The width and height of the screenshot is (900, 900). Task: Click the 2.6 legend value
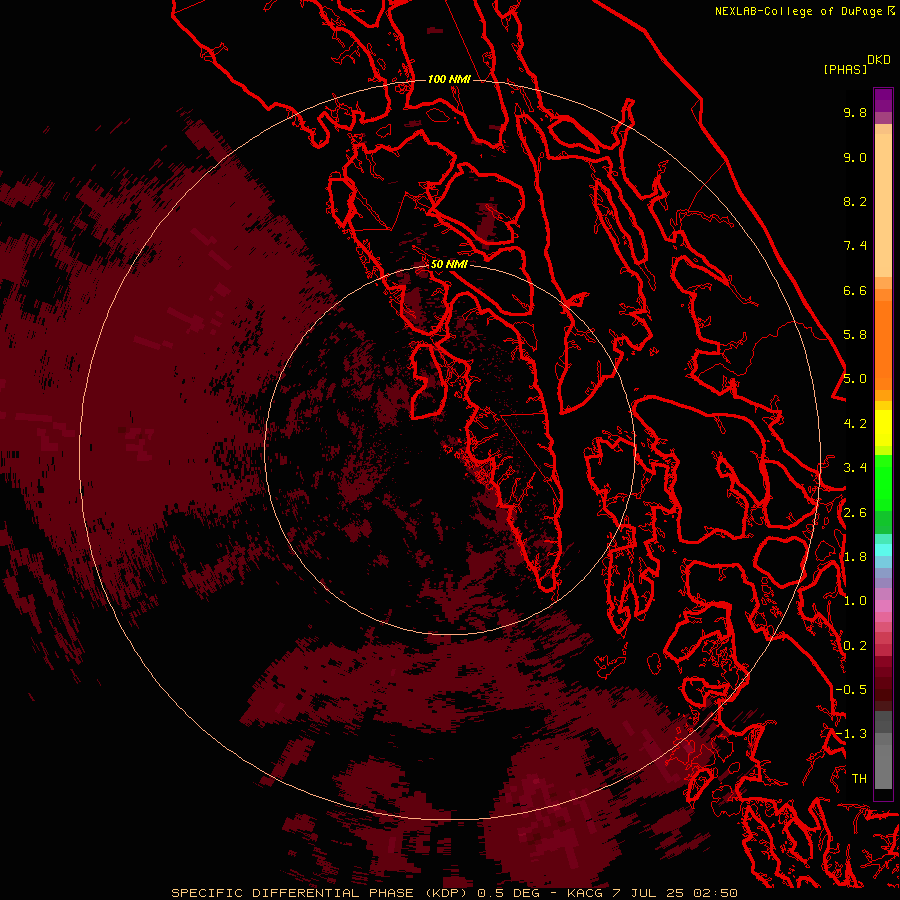click(855, 513)
